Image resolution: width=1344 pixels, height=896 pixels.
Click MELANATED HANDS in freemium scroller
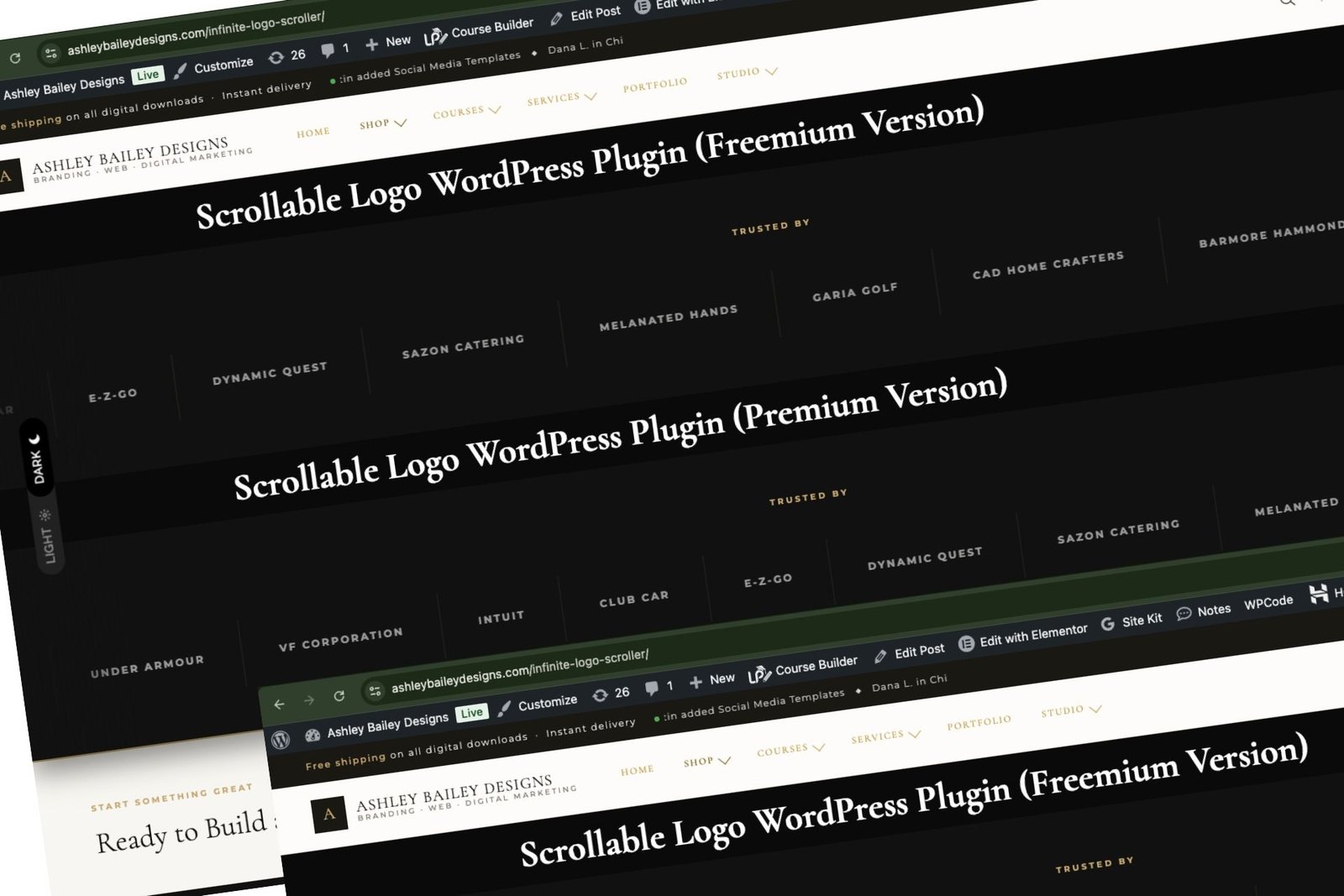[x=669, y=317]
